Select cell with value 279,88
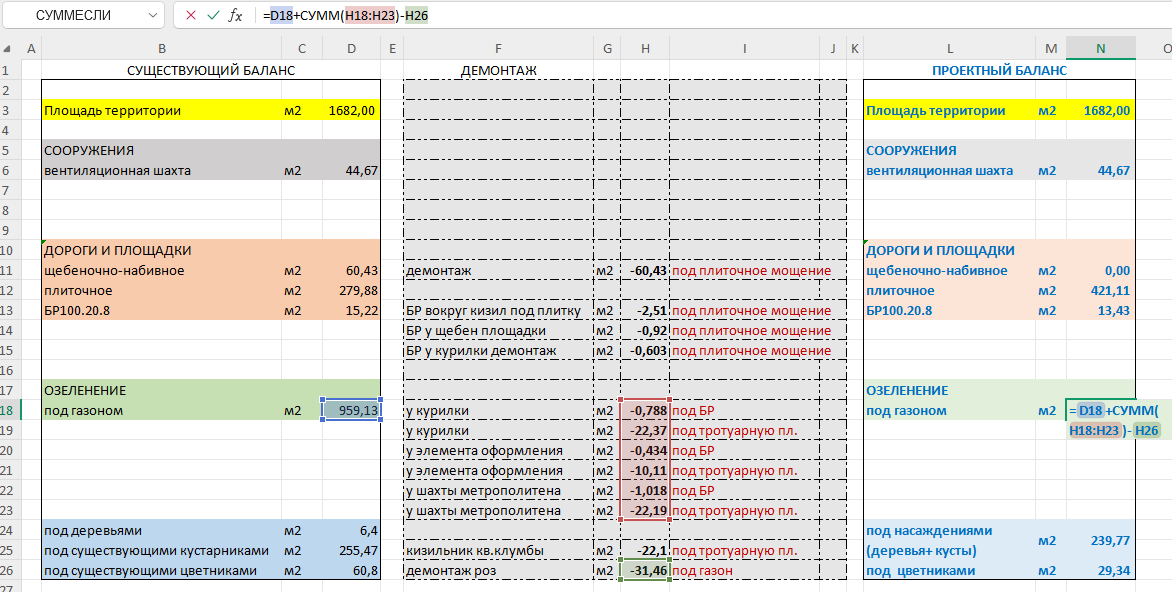 click(351, 291)
